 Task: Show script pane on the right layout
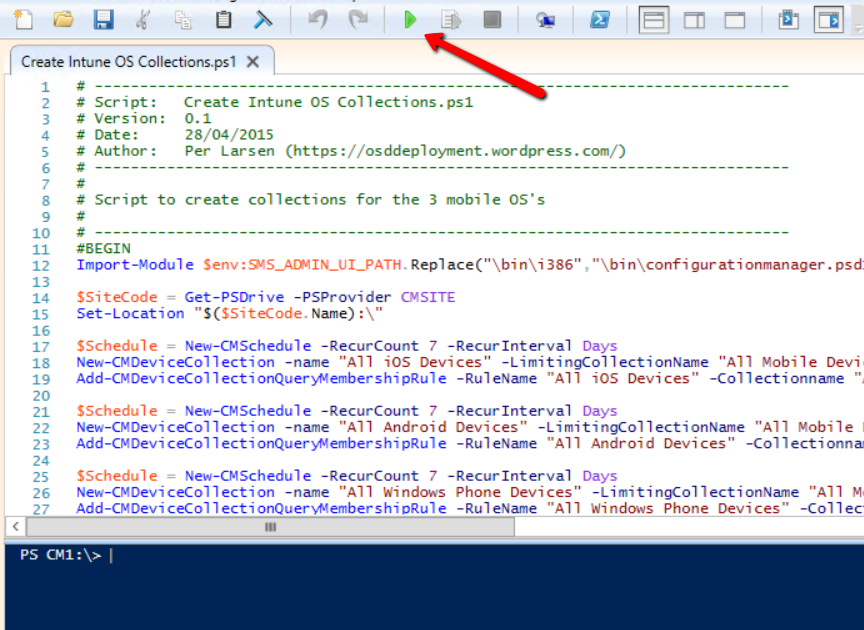point(694,19)
